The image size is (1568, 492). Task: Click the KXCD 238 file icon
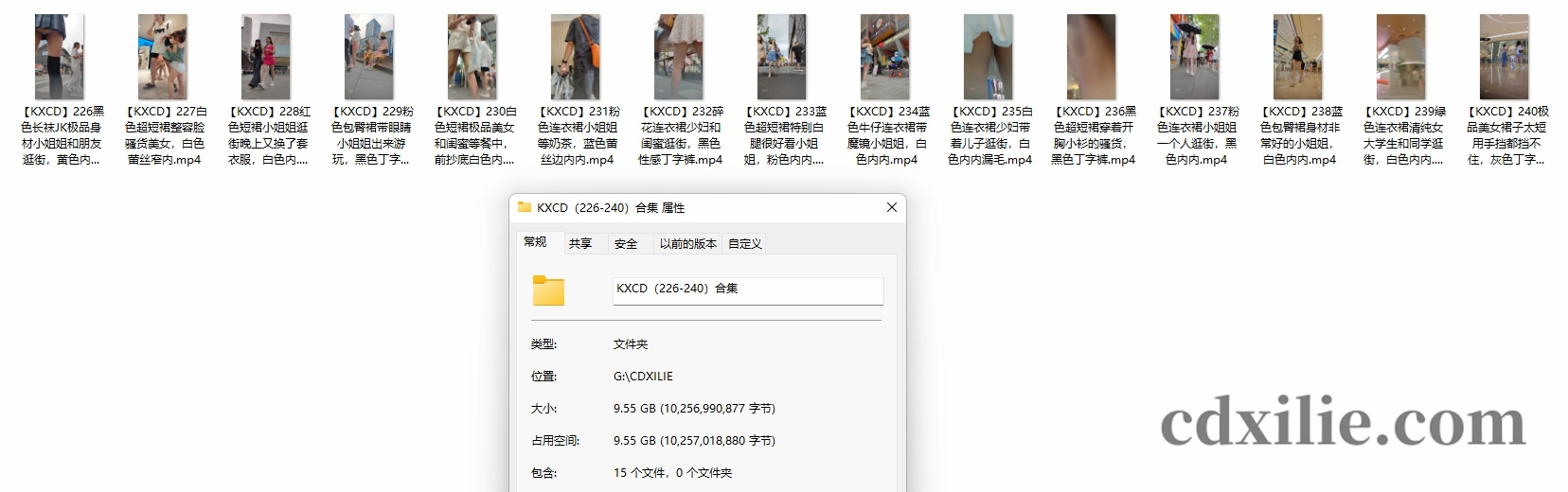(x=1298, y=57)
